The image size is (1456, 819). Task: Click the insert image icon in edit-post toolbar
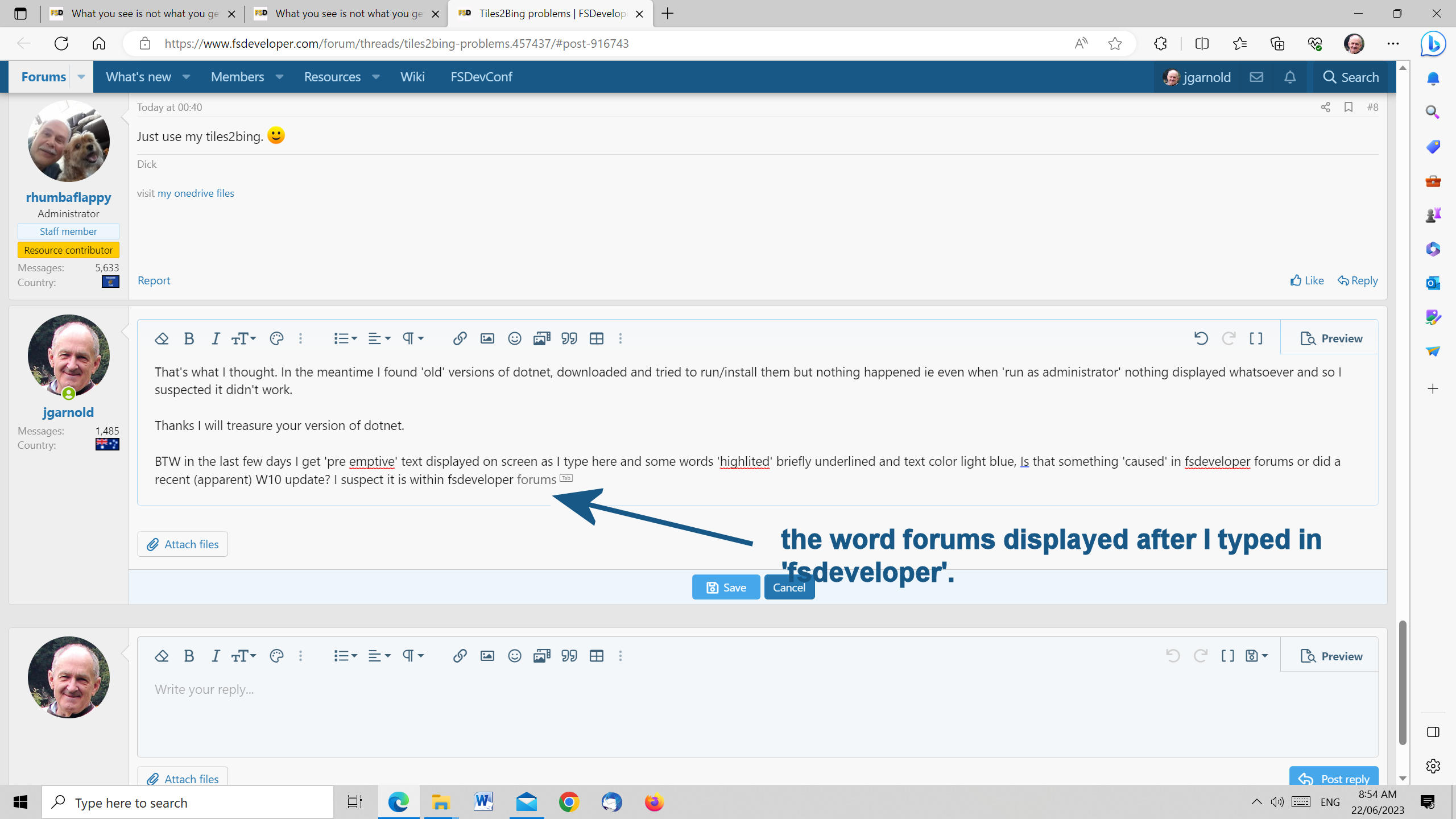pyautogui.click(x=487, y=338)
